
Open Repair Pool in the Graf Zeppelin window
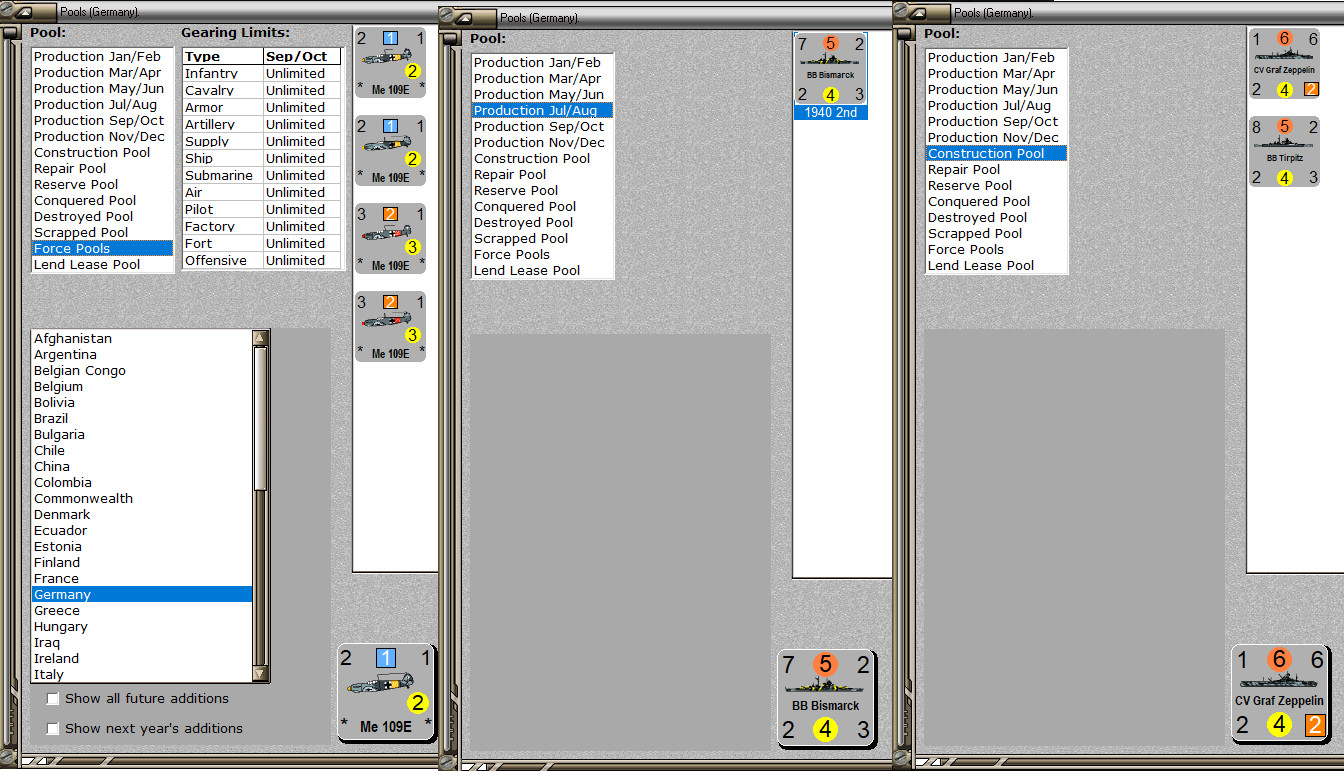pos(996,170)
